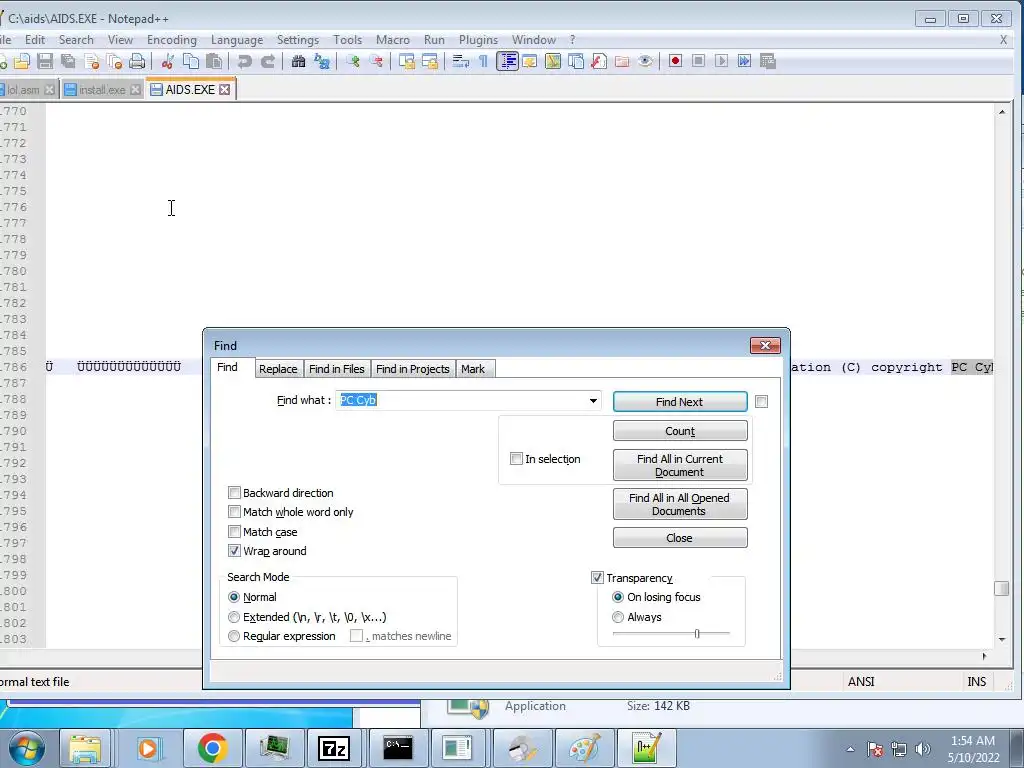Image resolution: width=1024 pixels, height=768 pixels.
Task: Click the Close button in Find dialog
Action: (x=680, y=537)
